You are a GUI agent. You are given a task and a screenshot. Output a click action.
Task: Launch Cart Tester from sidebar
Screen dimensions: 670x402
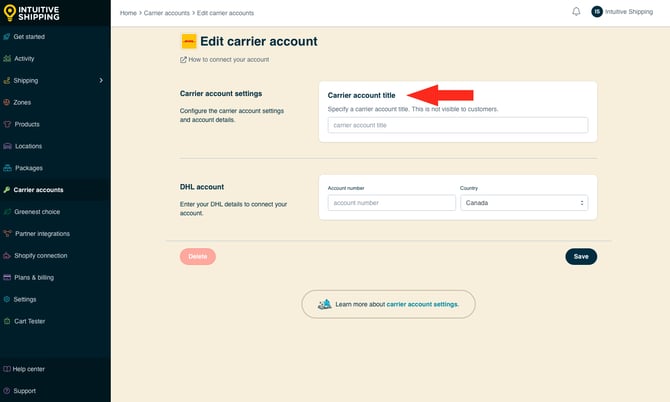[29, 321]
